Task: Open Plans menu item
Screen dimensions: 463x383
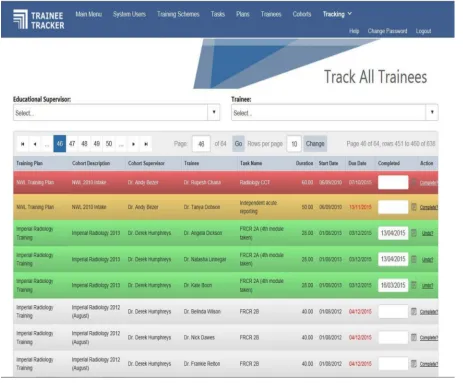Action: point(243,14)
